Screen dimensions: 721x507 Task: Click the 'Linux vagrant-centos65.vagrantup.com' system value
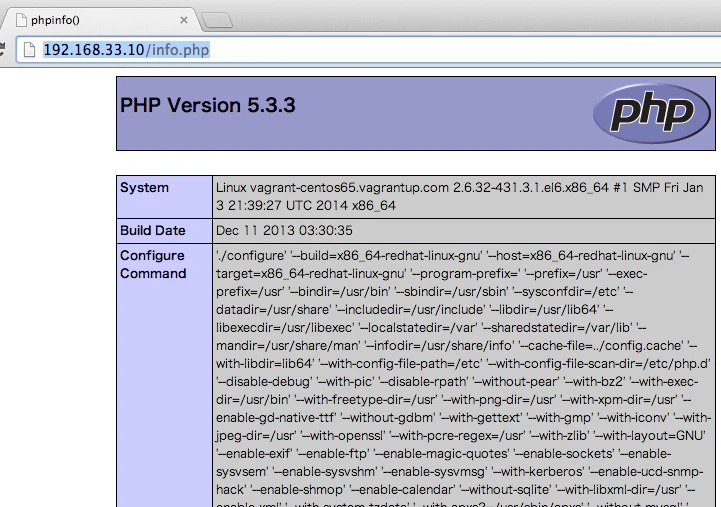(x=460, y=196)
